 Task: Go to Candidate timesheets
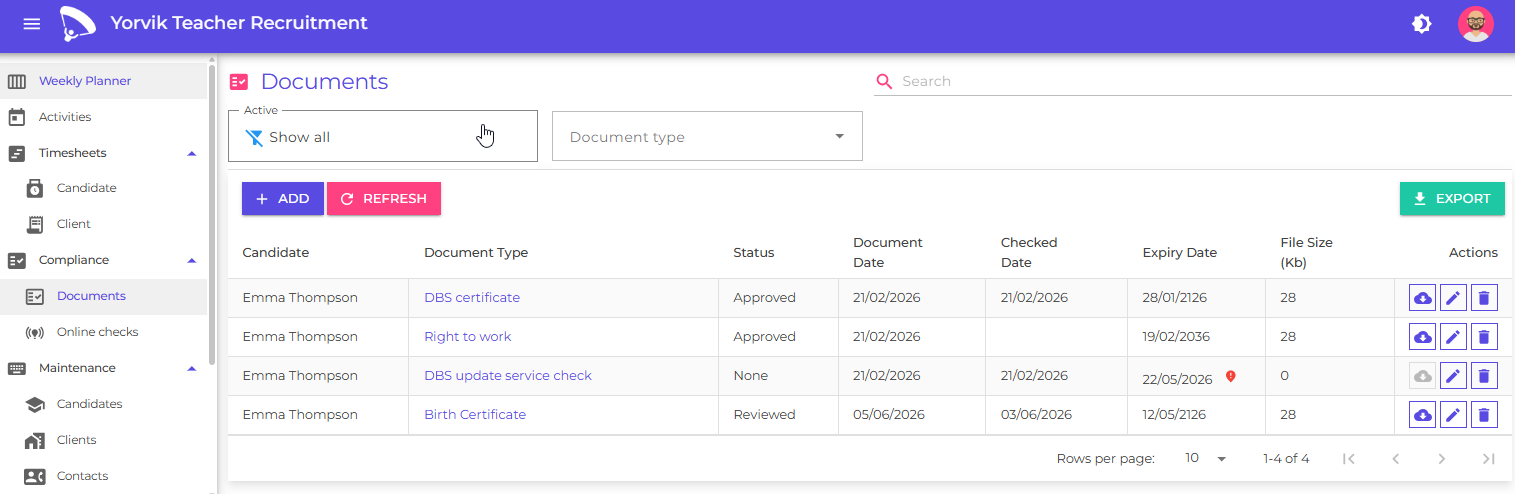(103, 188)
